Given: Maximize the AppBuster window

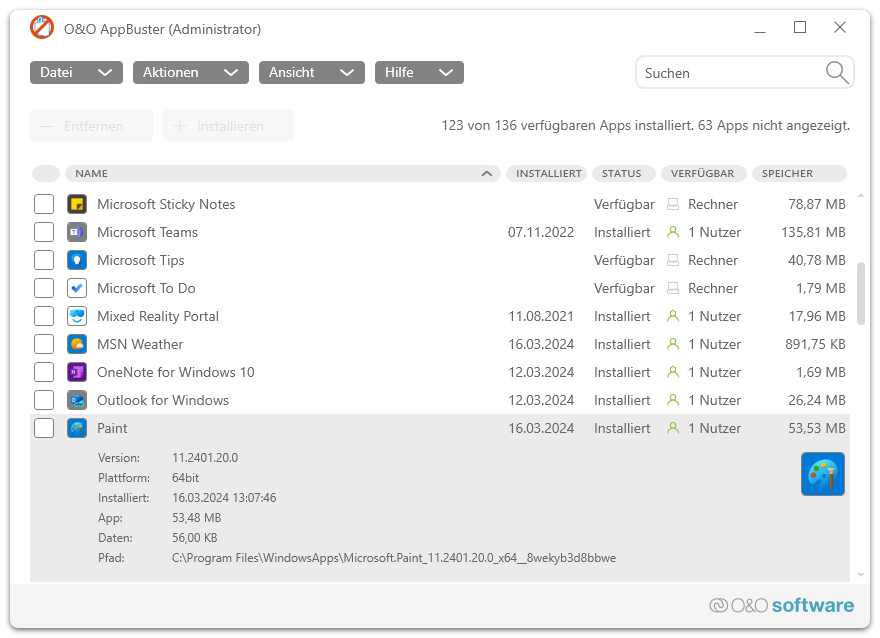Looking at the screenshot, I should [800, 27].
